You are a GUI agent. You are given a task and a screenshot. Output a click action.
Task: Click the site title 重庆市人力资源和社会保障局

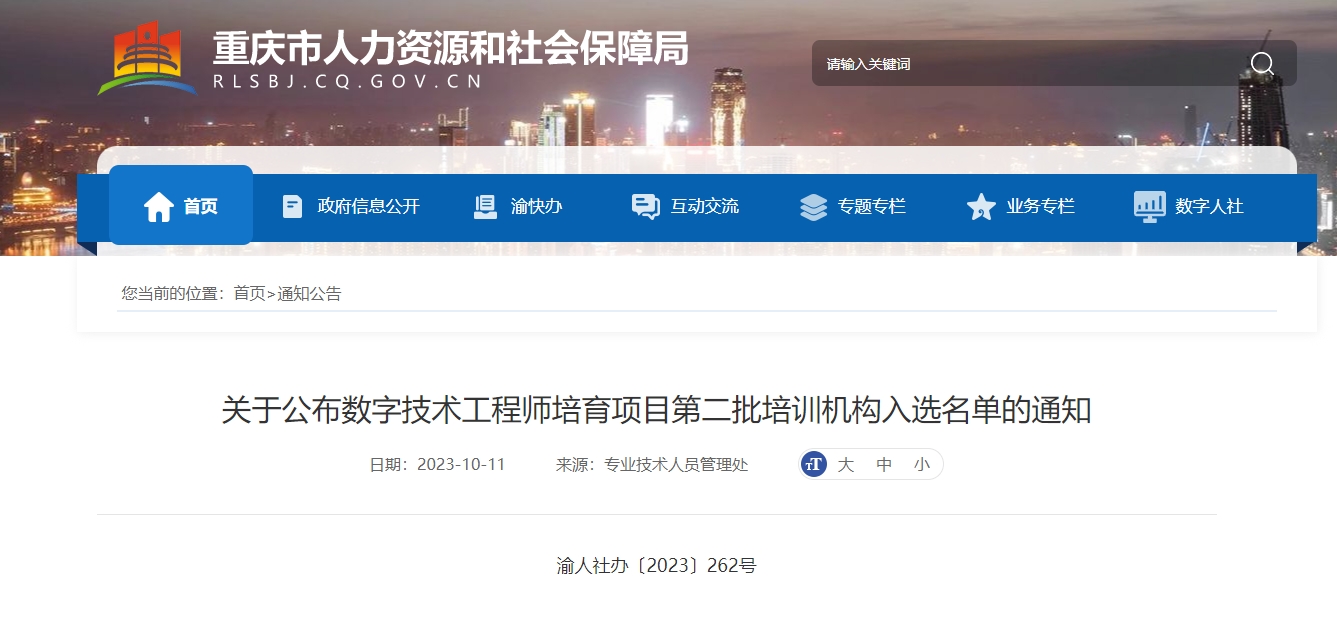pyautogui.click(x=451, y=47)
